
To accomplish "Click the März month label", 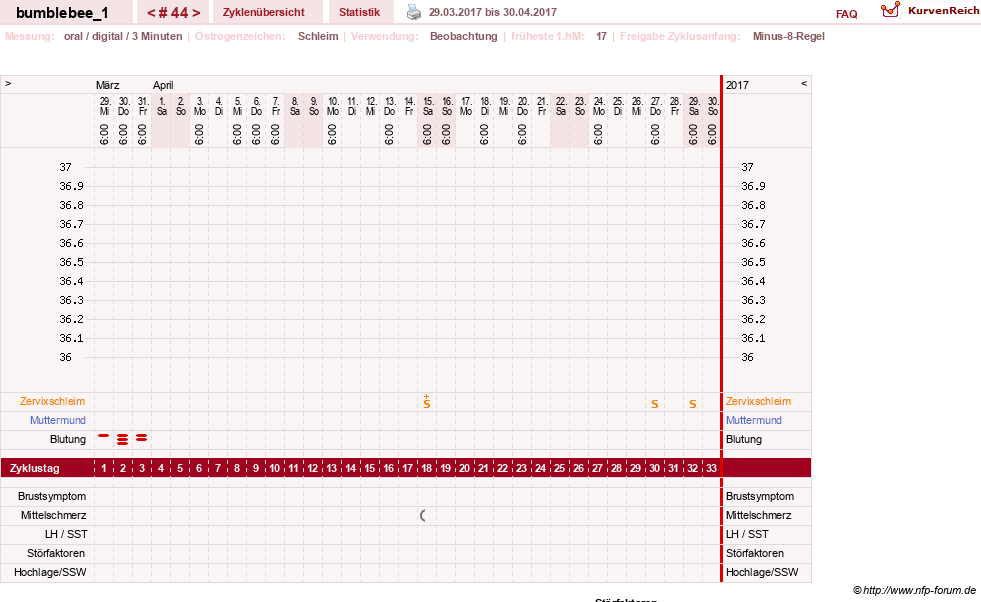I will 108,85.
